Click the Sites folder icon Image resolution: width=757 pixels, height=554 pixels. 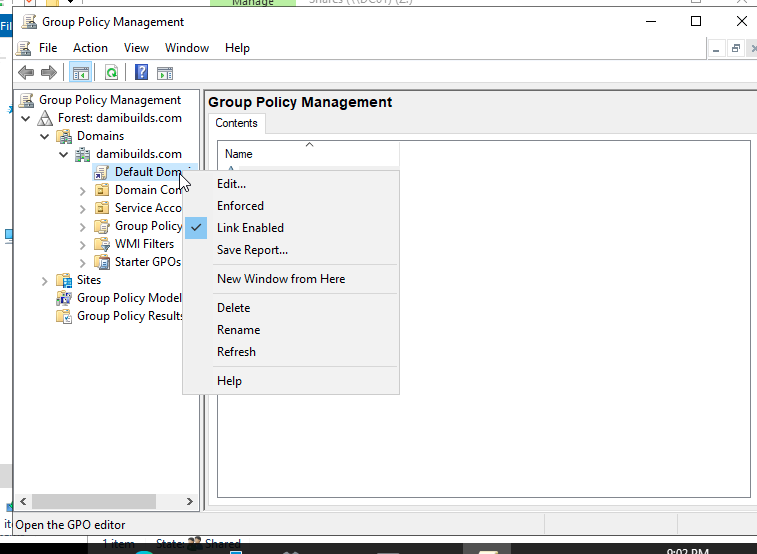64,280
